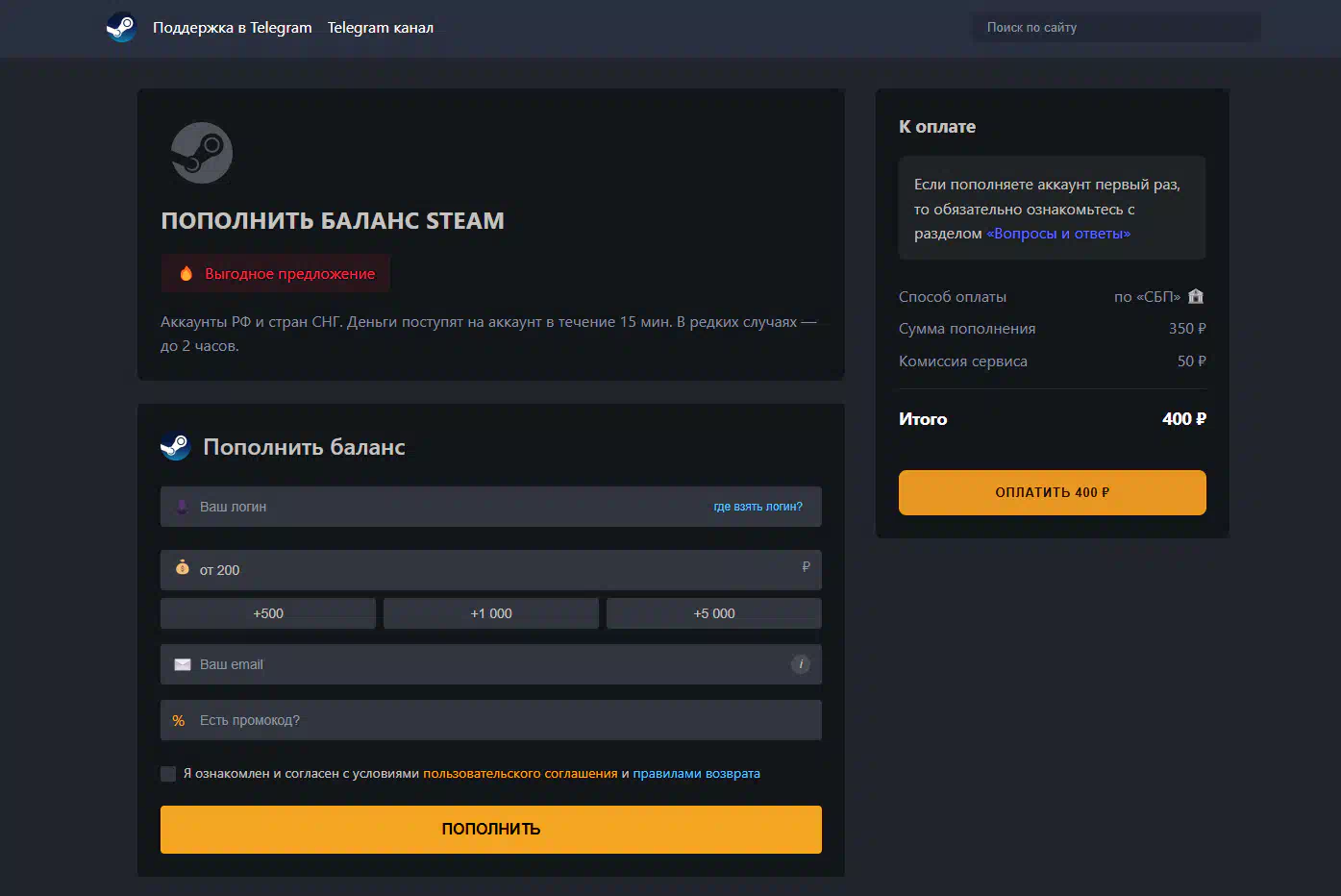Add +5 000 to the amount

[x=714, y=613]
